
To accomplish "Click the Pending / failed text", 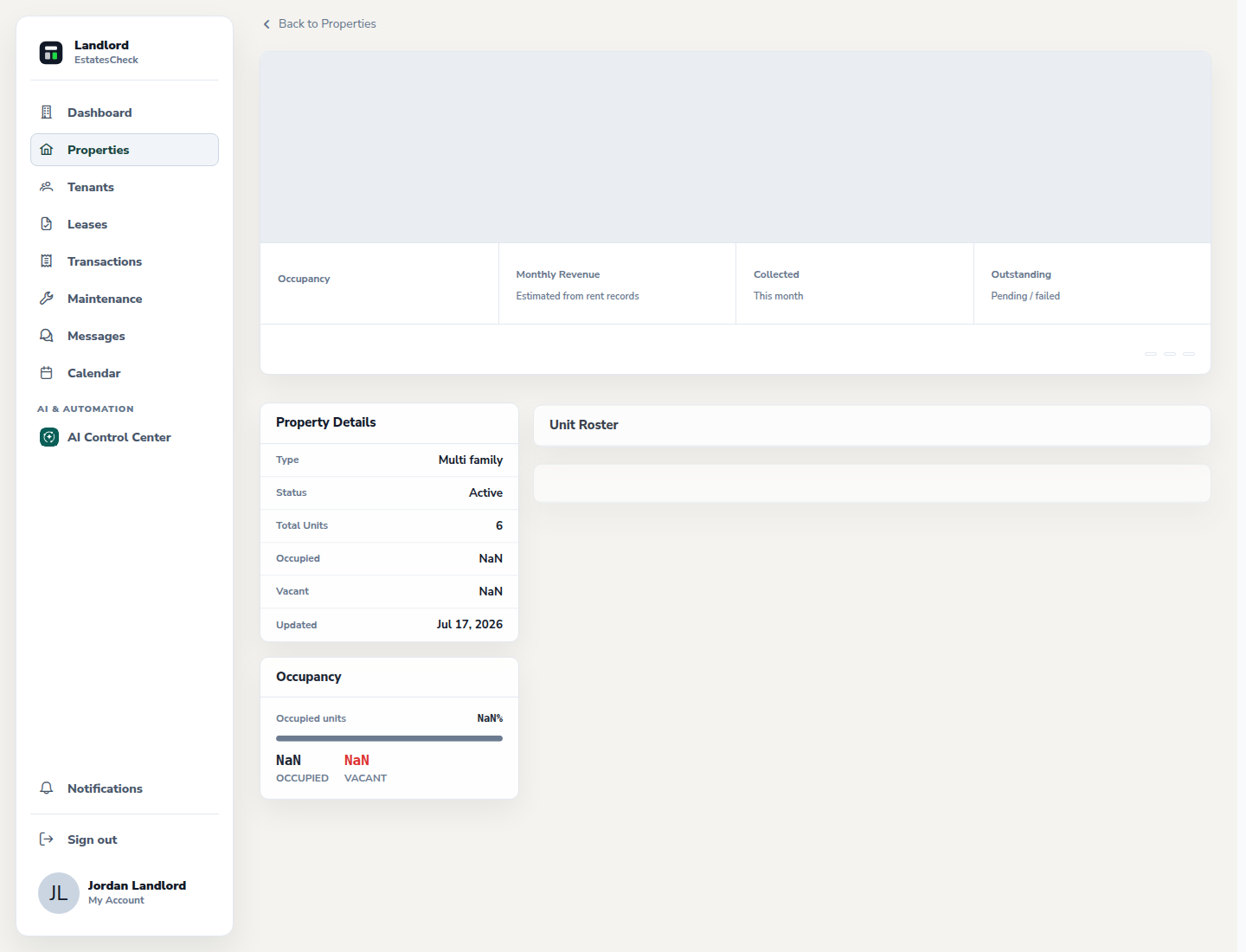I will pos(1025,296).
